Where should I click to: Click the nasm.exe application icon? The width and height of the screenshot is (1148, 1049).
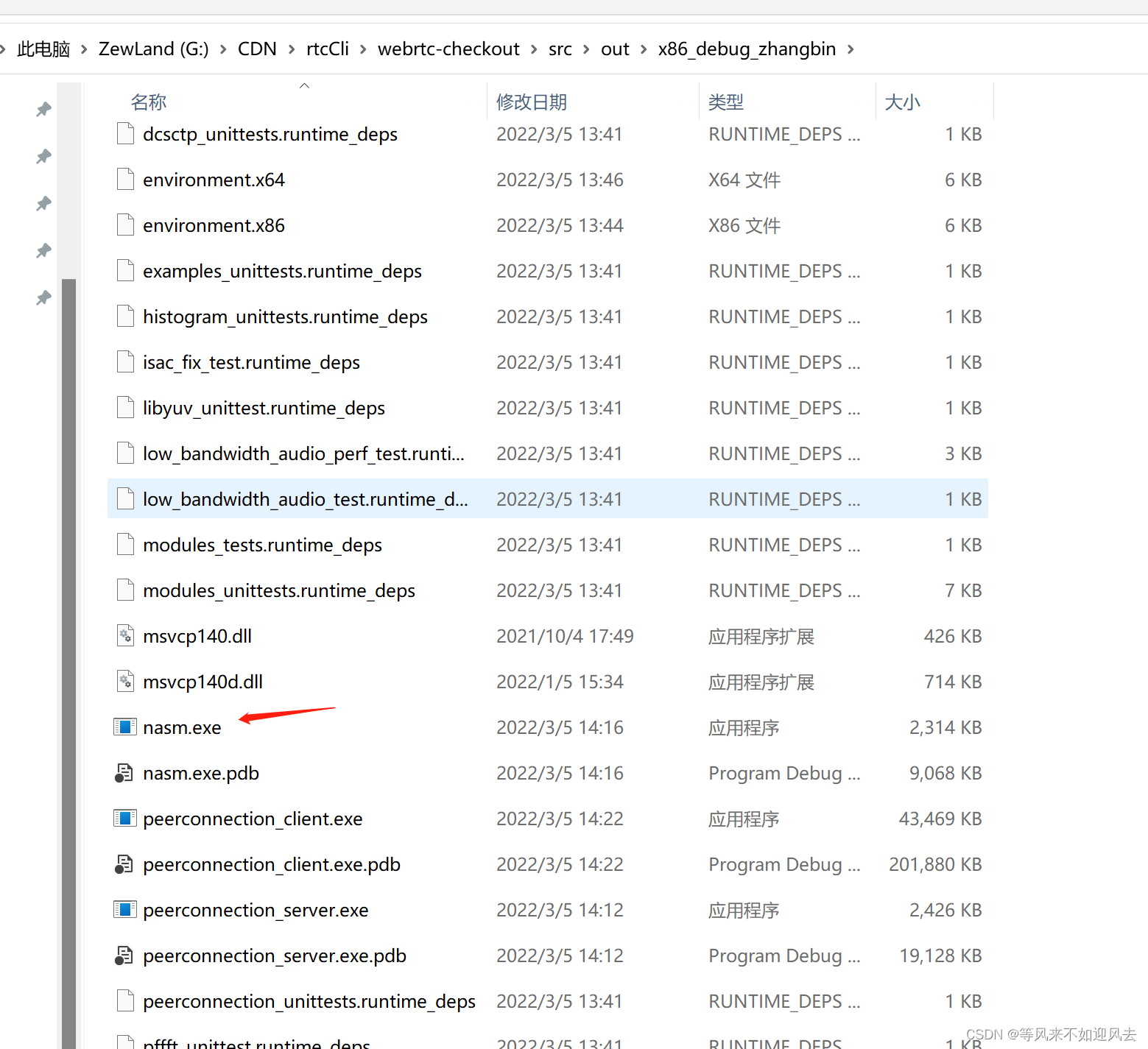click(125, 727)
